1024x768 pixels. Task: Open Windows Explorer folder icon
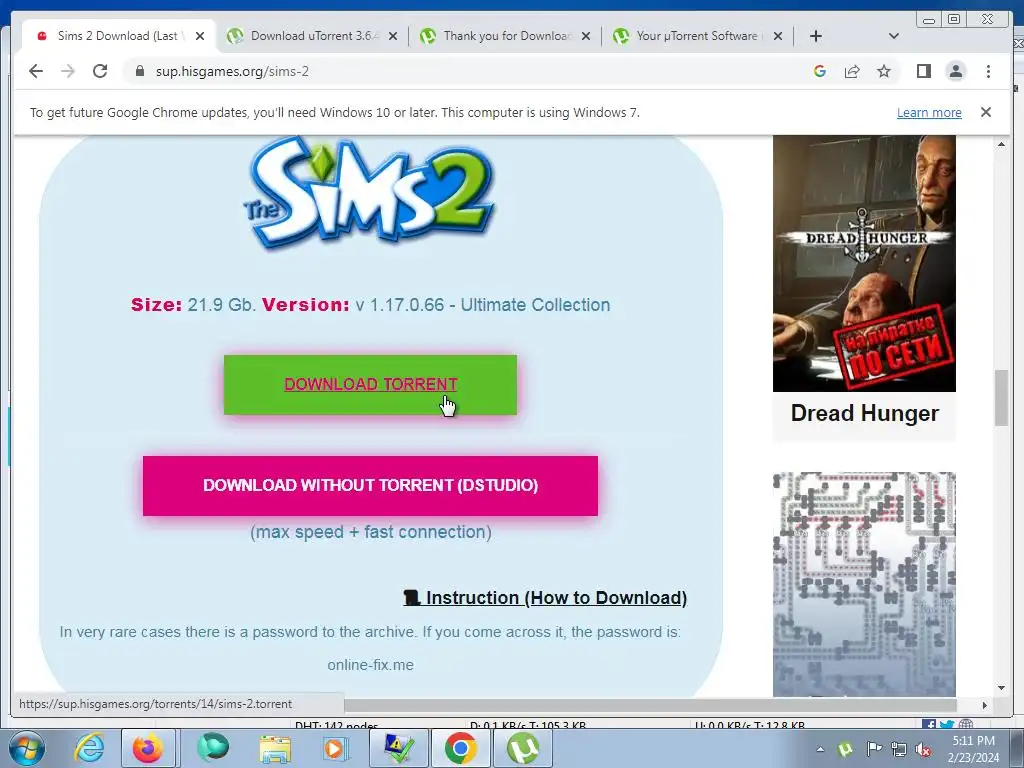click(275, 748)
